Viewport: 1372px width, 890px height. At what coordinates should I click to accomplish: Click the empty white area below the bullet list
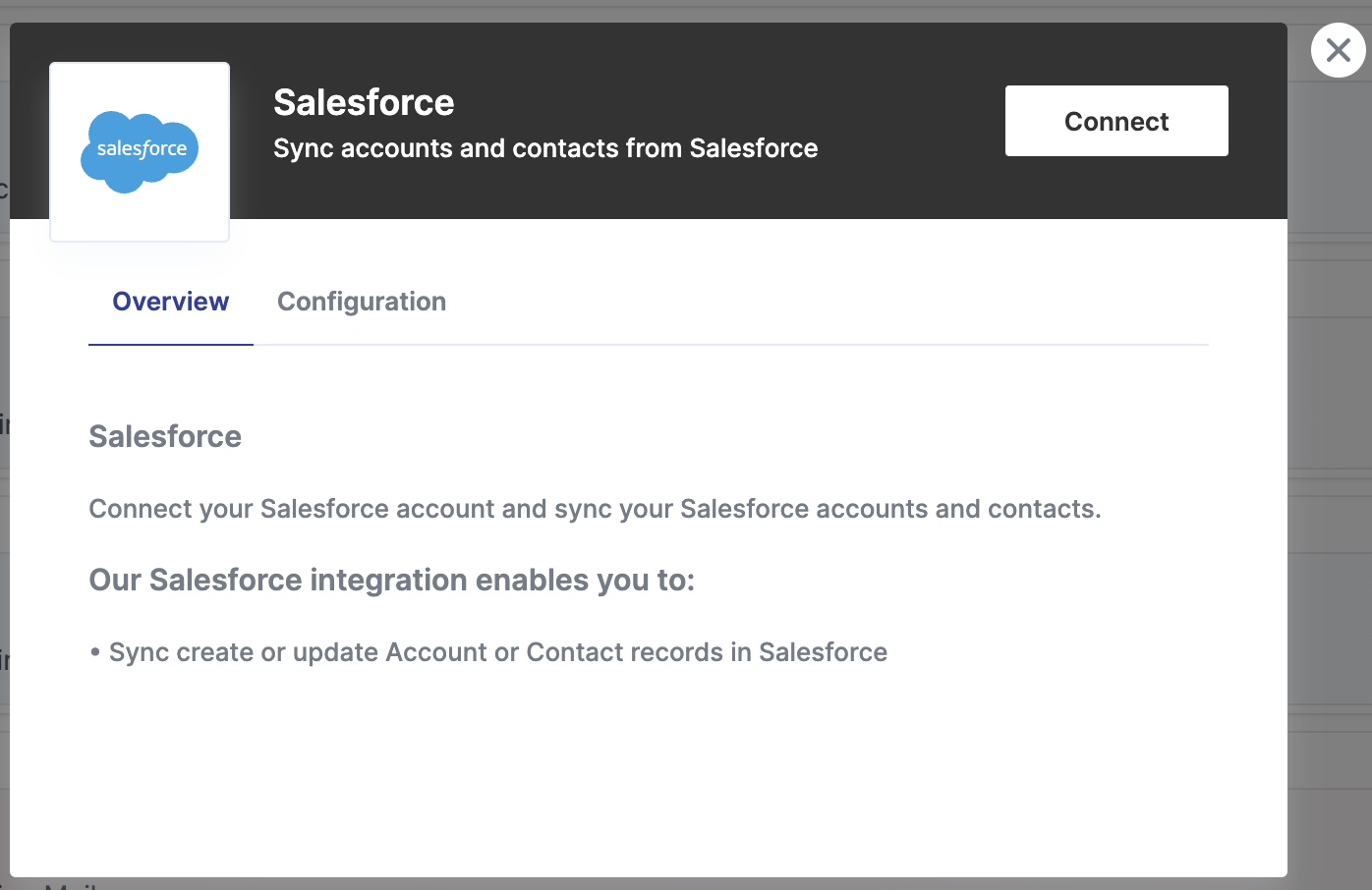click(x=639, y=776)
